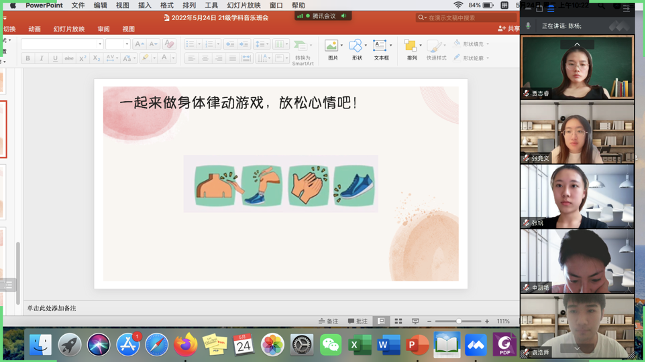Increase the list indent level
The image size is (645, 362).
pyautogui.click(x=244, y=44)
